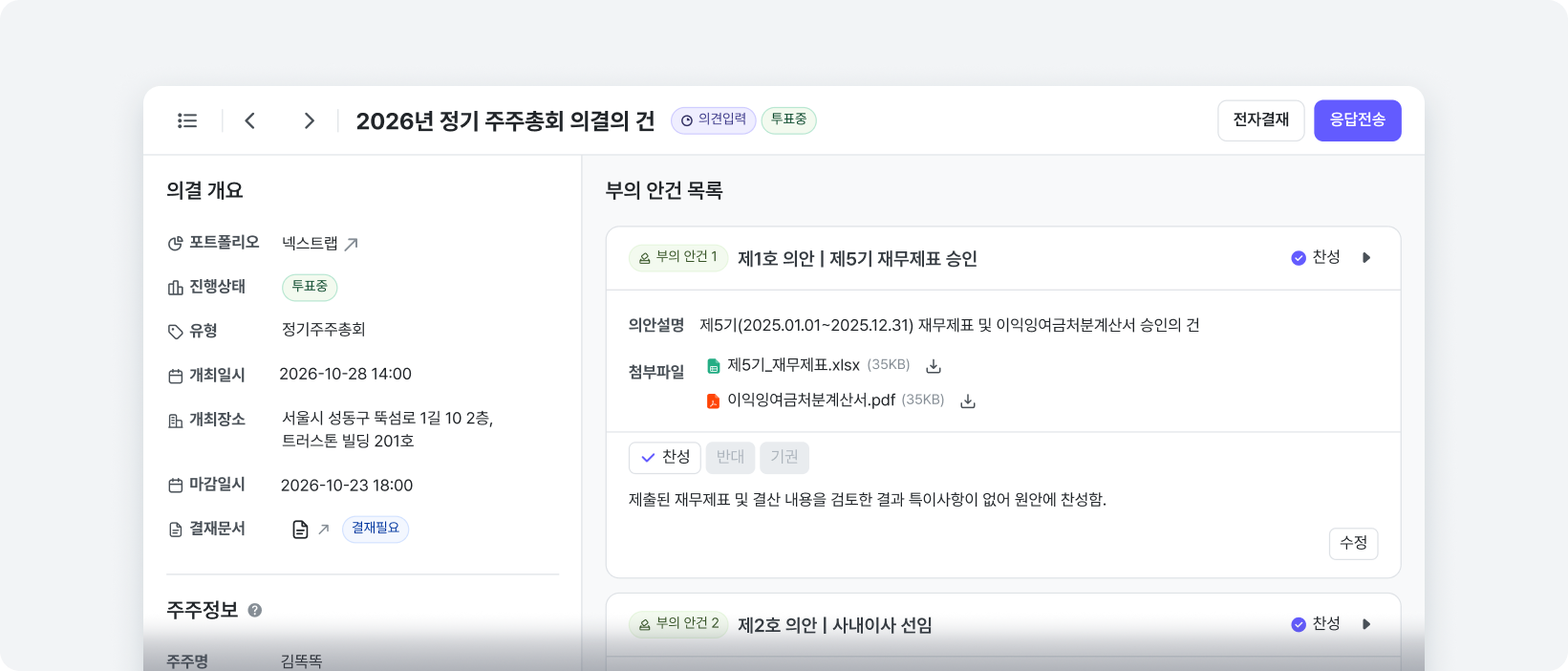Screen dimensions: 1568x671
Task: Click the 응답전송 button
Action: (x=1358, y=120)
